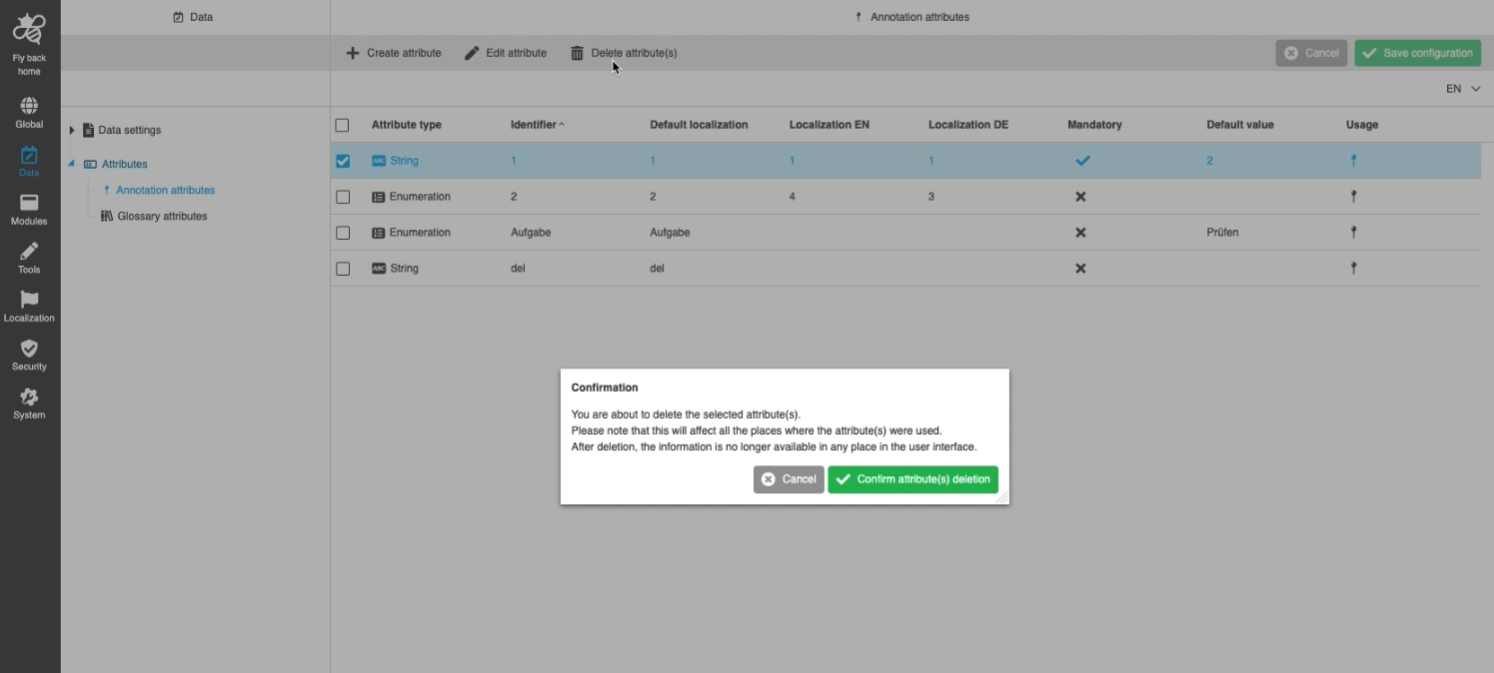The width and height of the screenshot is (1494, 673).
Task: Open the Localization flag section
Action: pos(29,306)
